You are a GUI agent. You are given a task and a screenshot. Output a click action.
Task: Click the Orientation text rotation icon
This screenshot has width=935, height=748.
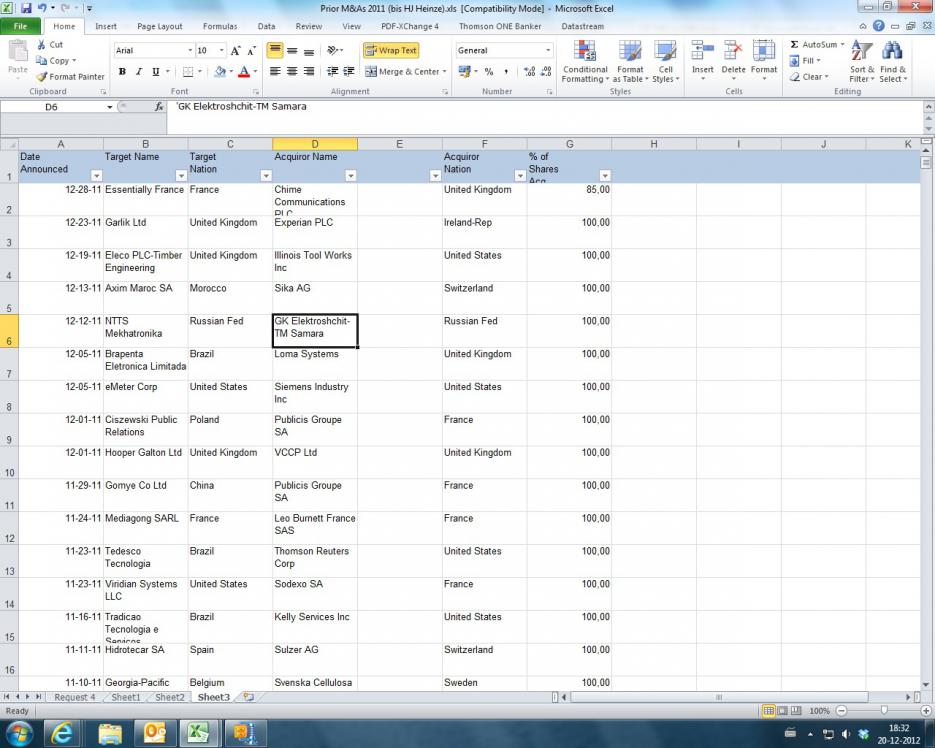(333, 51)
